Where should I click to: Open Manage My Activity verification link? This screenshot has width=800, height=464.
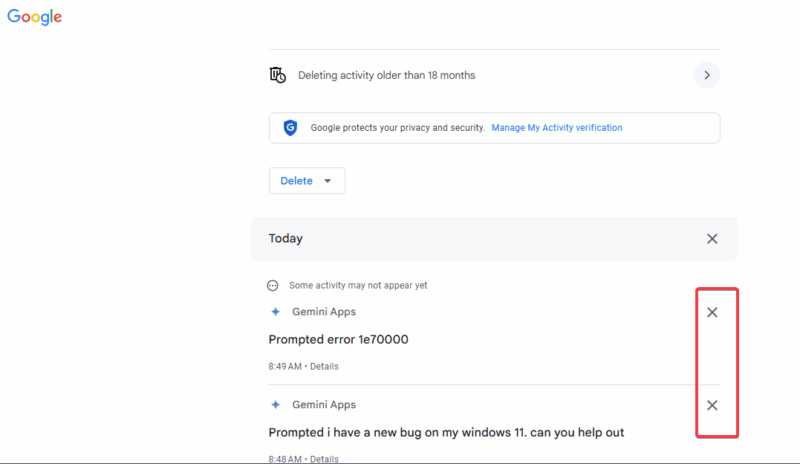point(557,128)
